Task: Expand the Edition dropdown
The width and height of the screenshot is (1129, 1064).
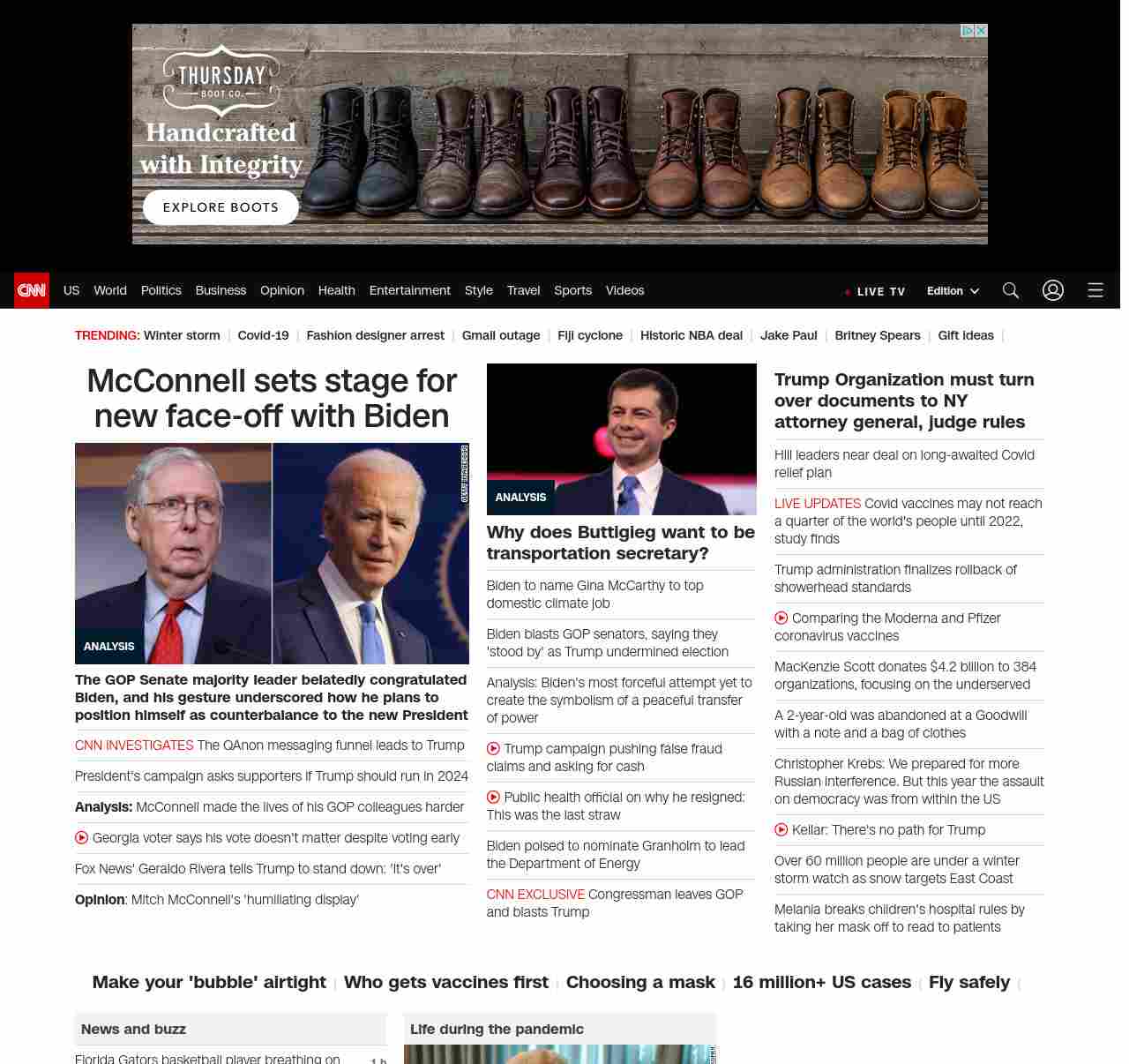Action: (953, 291)
